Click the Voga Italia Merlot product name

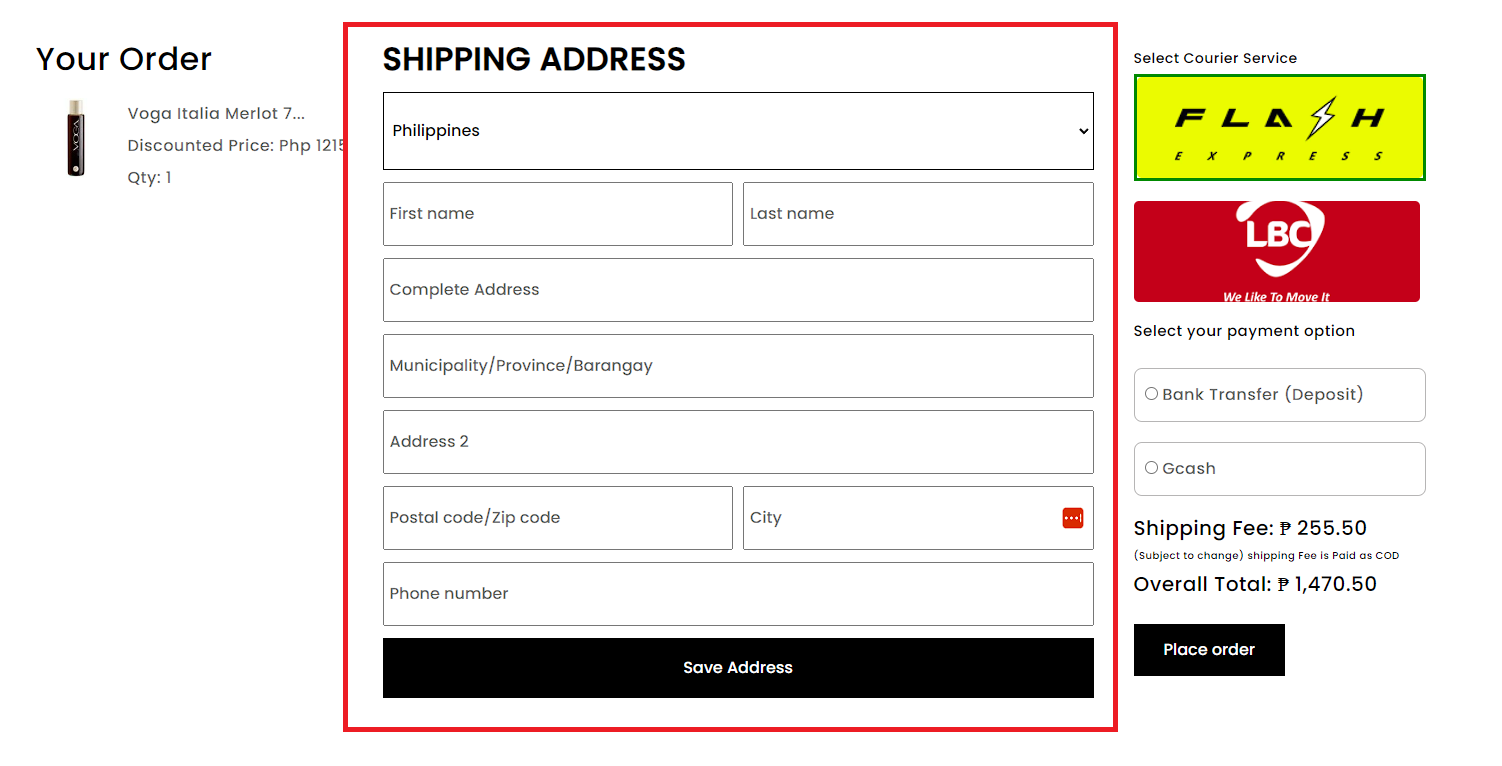[x=216, y=114]
